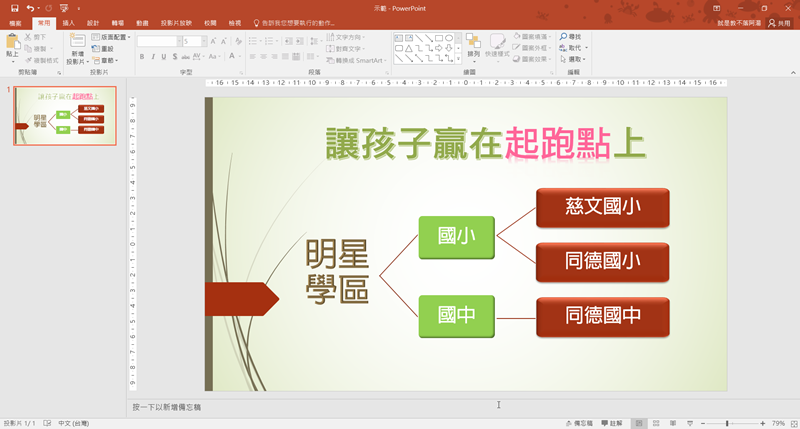Expand the shapes gallery more button

point(458,59)
